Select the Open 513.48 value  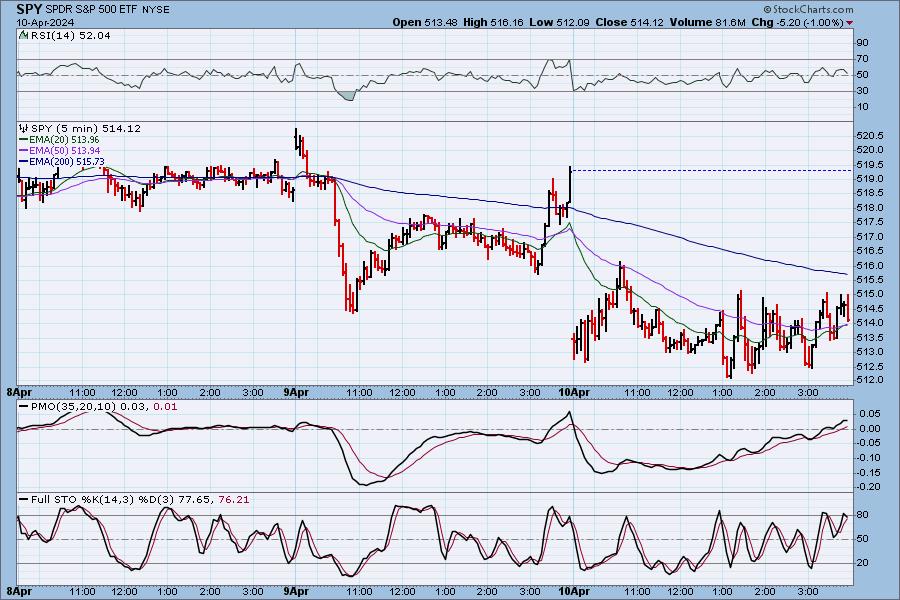tap(425, 22)
